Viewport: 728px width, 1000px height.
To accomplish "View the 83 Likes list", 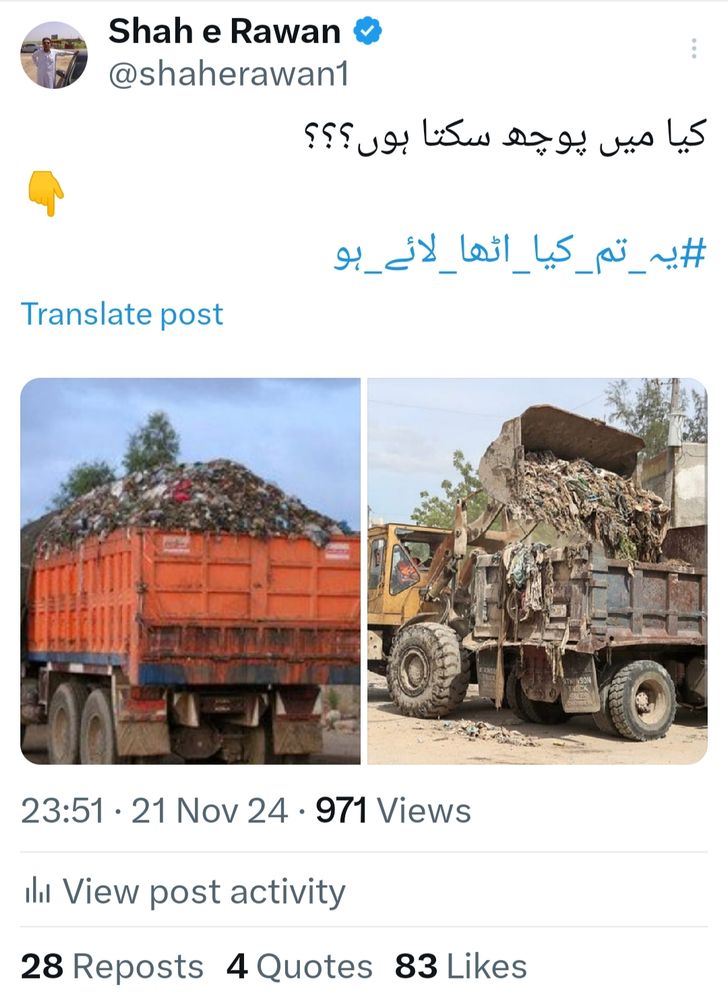I will (x=461, y=966).
